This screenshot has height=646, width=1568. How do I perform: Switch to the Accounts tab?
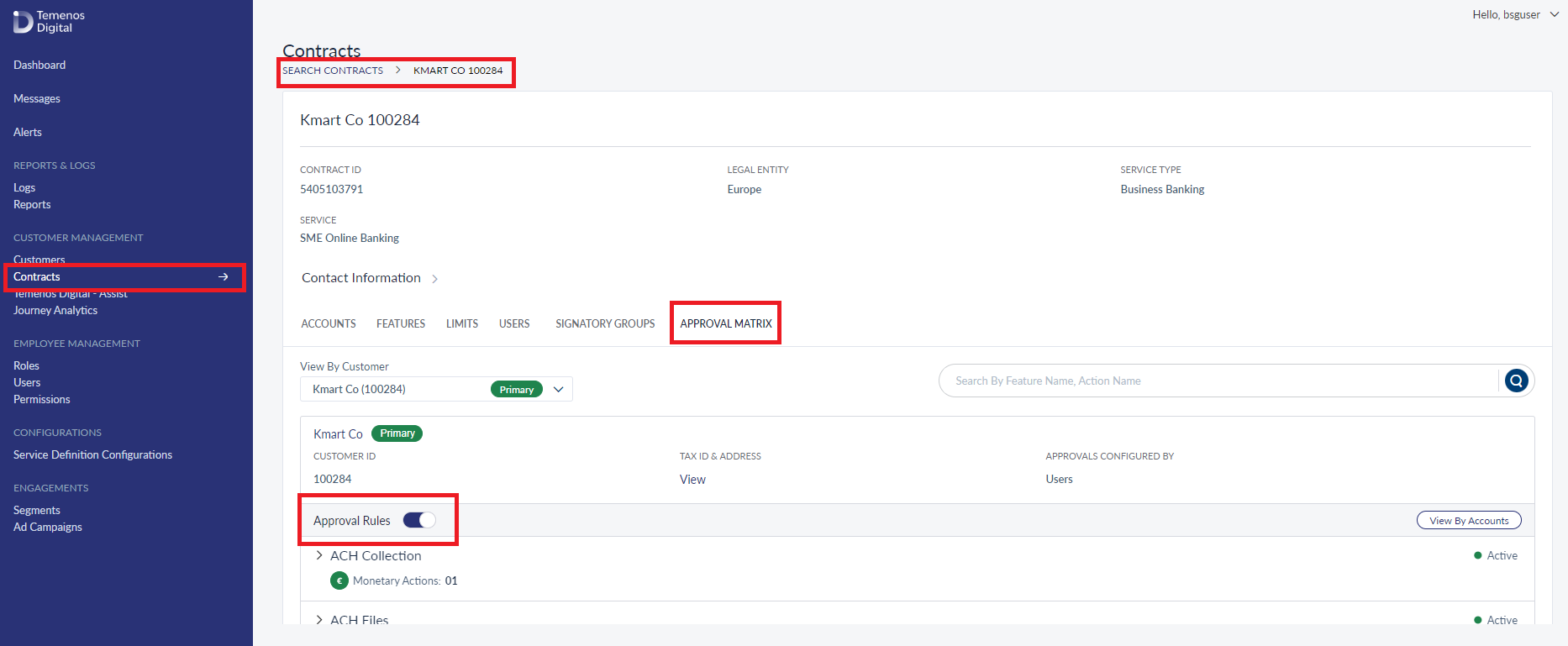[329, 323]
